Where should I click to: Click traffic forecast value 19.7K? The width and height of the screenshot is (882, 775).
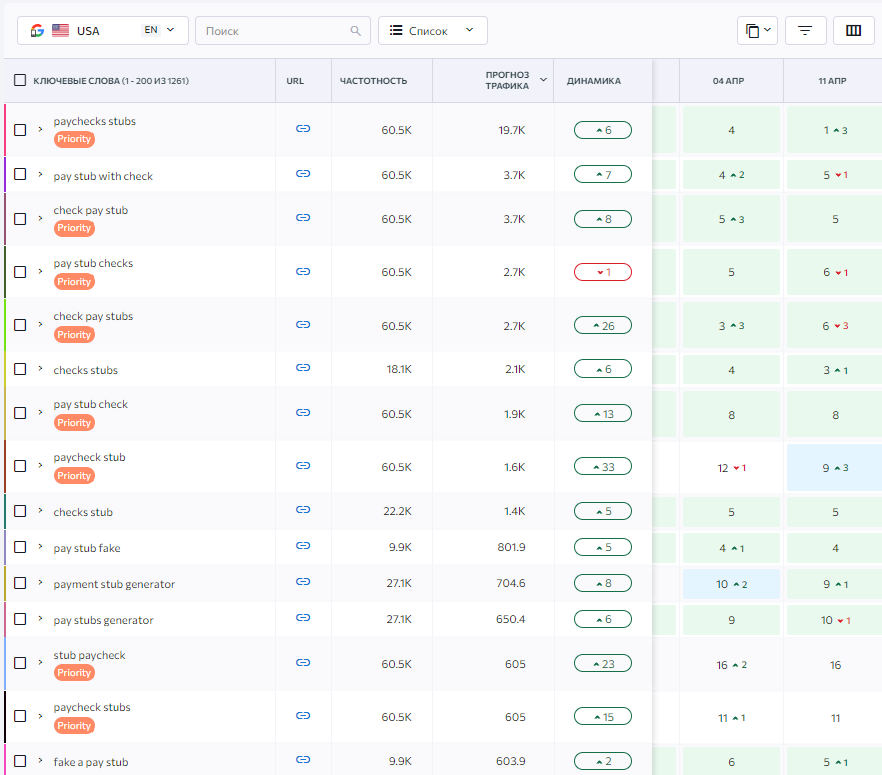[511, 130]
